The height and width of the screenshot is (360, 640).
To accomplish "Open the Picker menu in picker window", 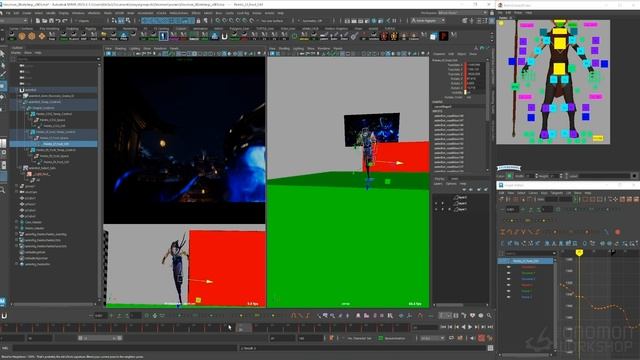I will (518, 13).
